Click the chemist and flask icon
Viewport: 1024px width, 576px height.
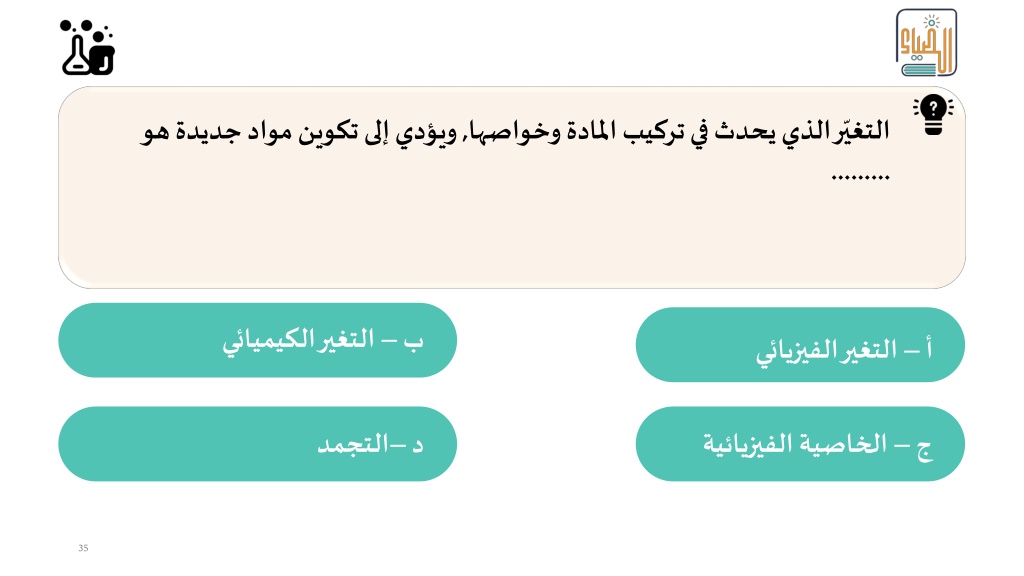coord(88,48)
